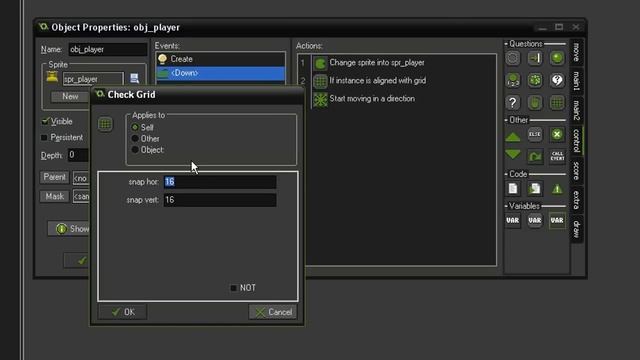Switch to the main2 tab
The width and height of the screenshot is (640, 360).
(x=576, y=111)
